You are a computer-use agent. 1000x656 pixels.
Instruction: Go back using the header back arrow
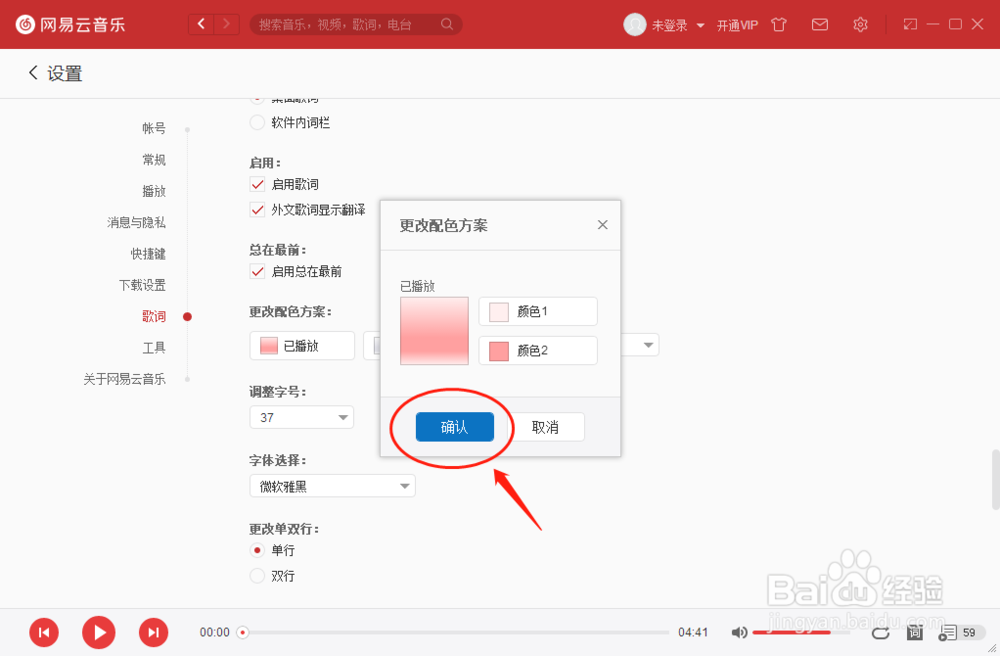pyautogui.click(x=202, y=24)
